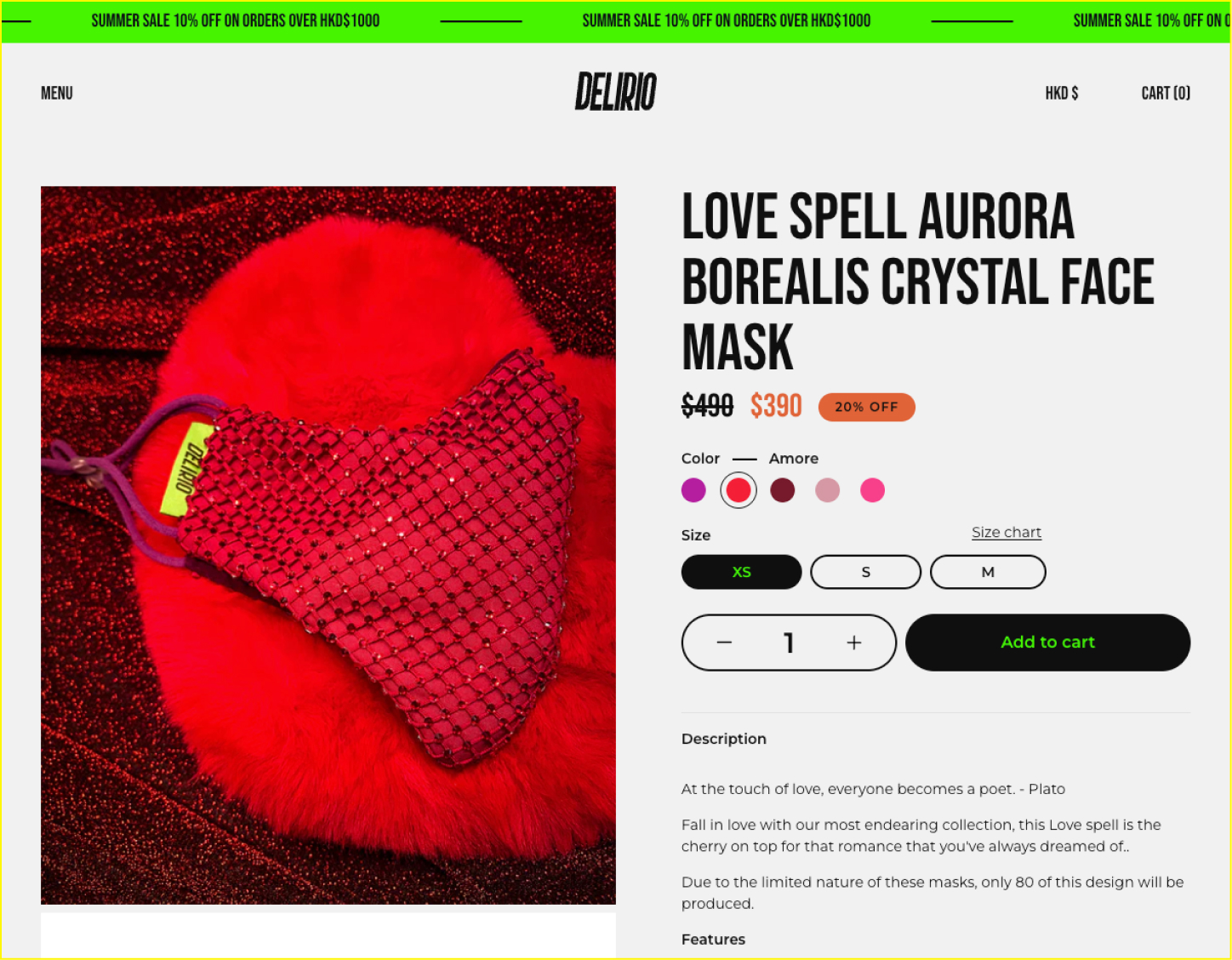Select the red Amore color swatch
1232x960 pixels.
coord(739,490)
